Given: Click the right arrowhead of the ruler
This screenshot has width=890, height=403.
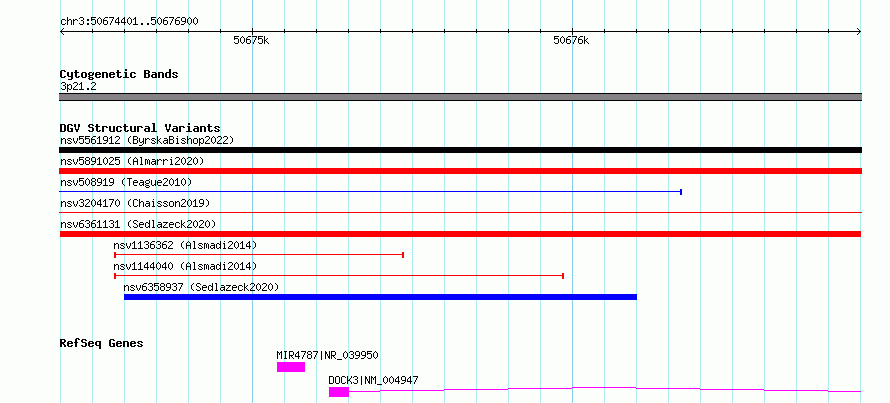Looking at the screenshot, I should (x=858, y=32).
